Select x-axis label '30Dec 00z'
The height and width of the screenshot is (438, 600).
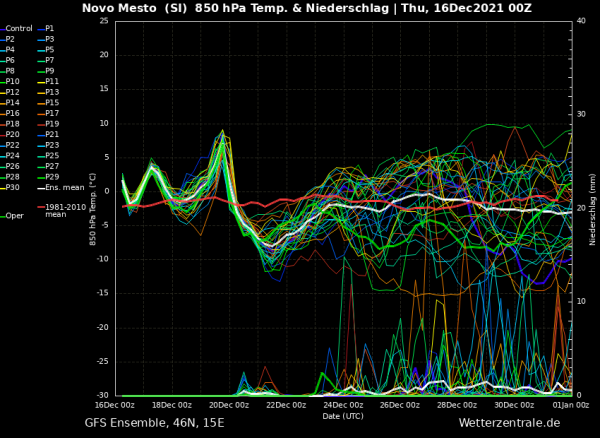point(515,405)
